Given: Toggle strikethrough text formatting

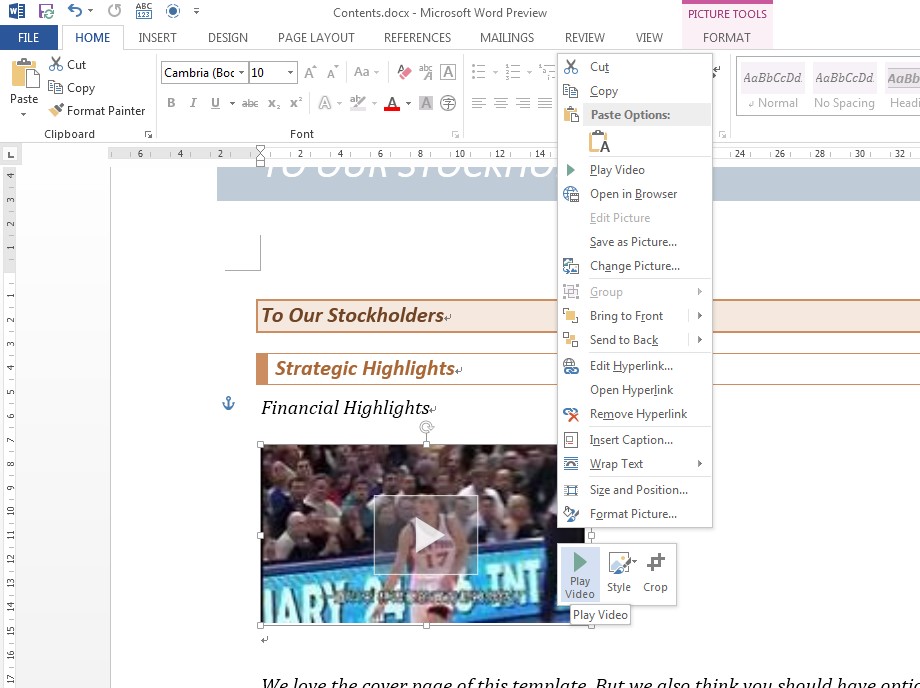Looking at the screenshot, I should (250, 103).
